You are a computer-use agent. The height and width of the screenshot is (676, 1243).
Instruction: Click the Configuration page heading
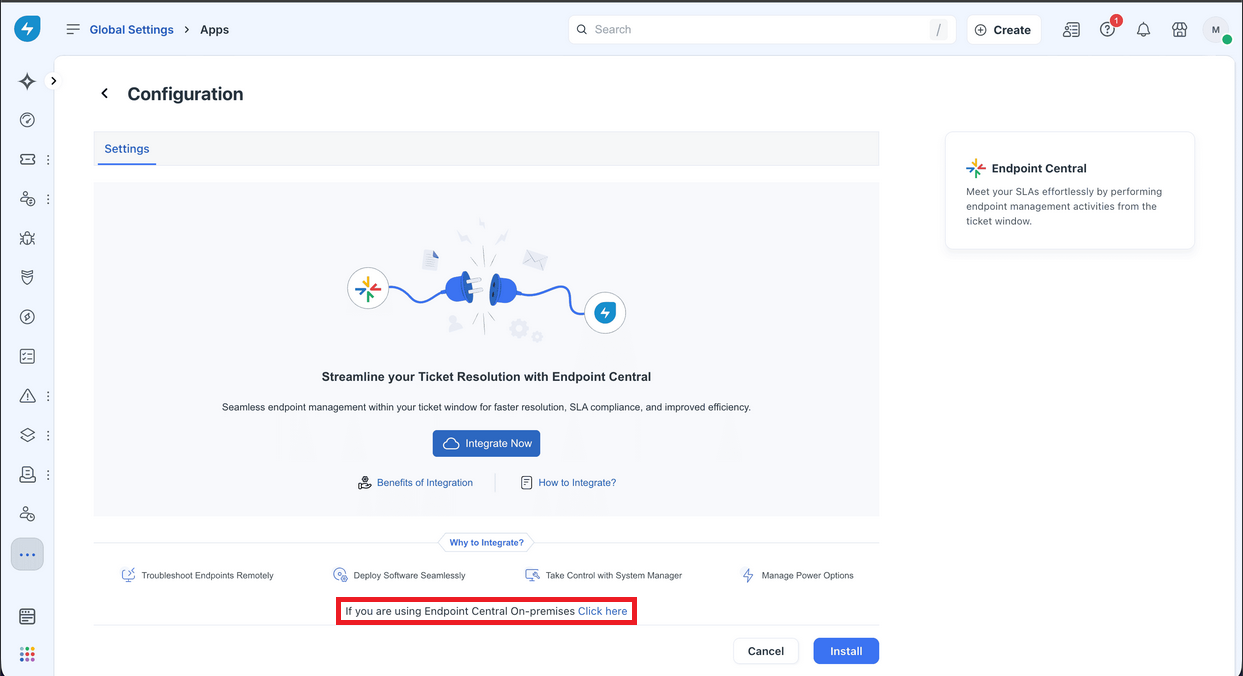(x=185, y=94)
